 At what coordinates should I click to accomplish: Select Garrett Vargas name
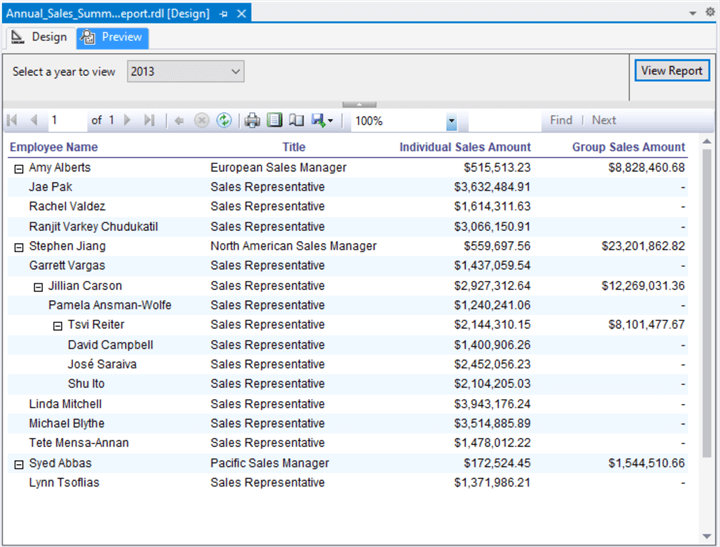point(67,265)
